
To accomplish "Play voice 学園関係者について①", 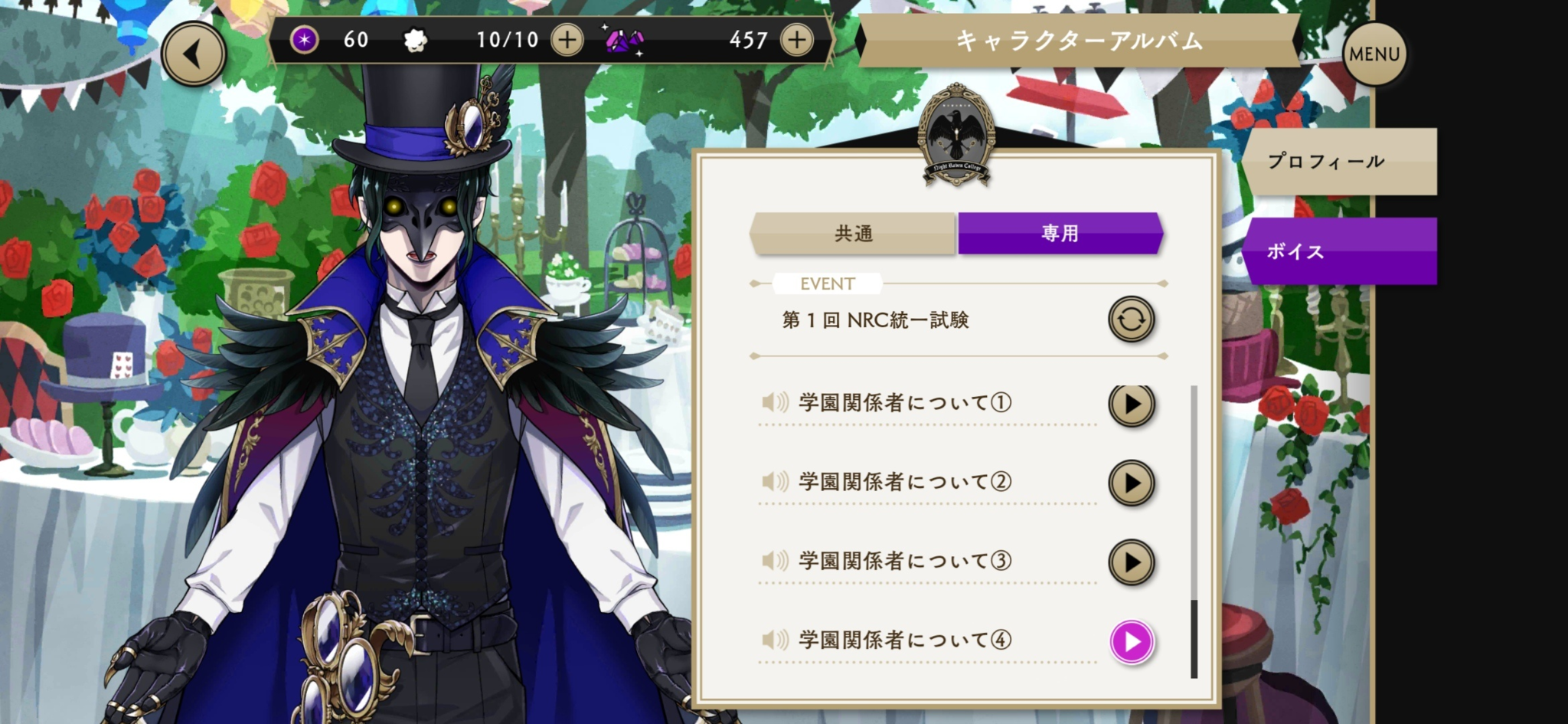I will click(1131, 404).
